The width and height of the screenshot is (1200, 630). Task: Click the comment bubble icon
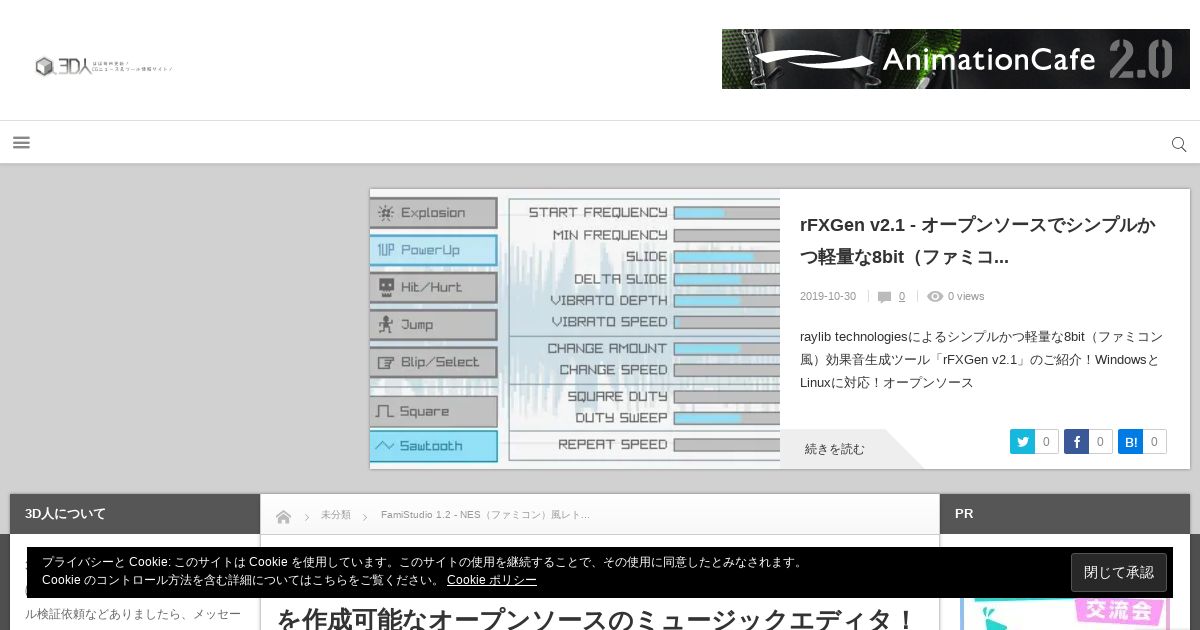pos(884,297)
